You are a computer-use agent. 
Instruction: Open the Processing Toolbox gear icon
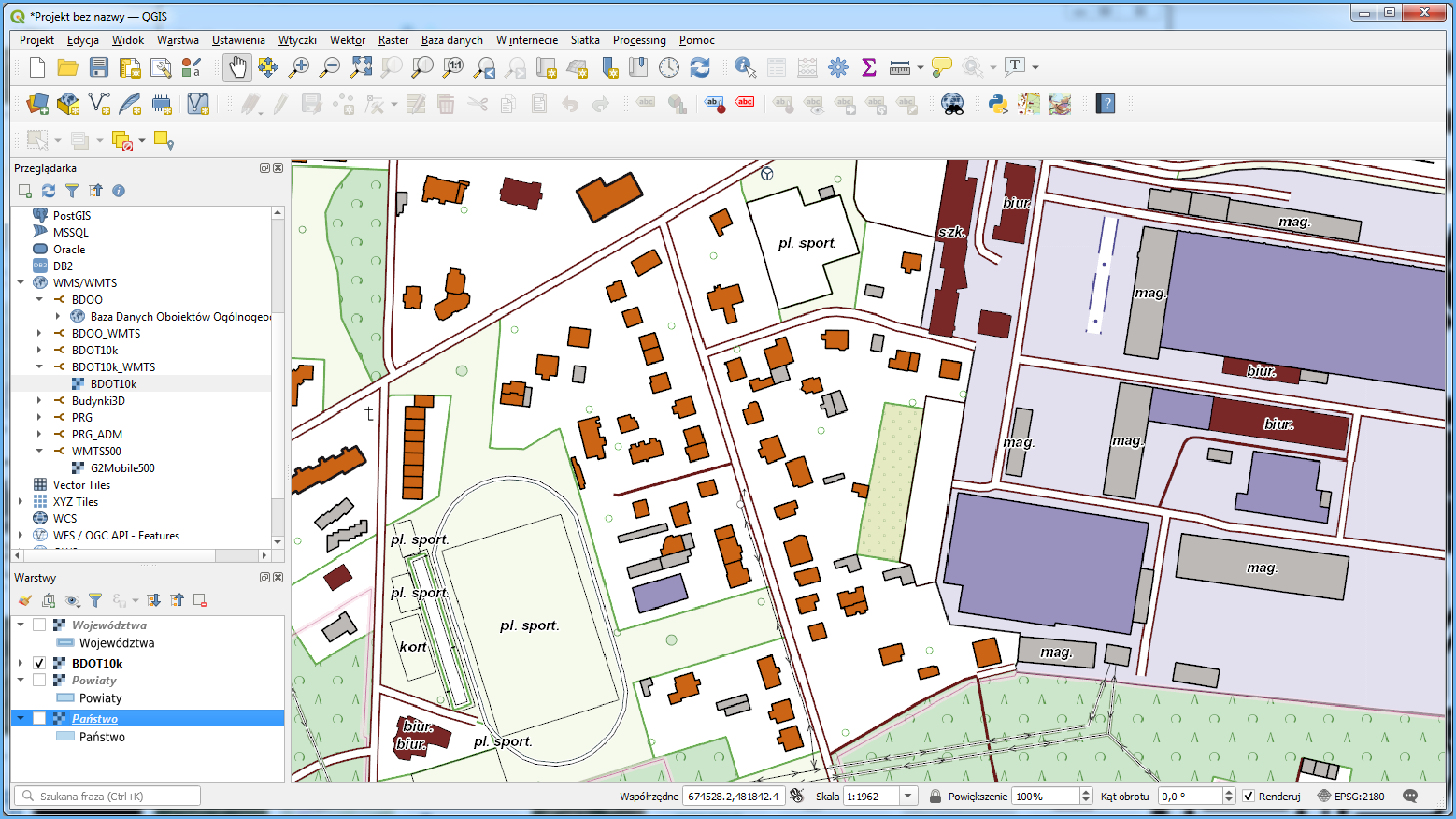point(838,67)
